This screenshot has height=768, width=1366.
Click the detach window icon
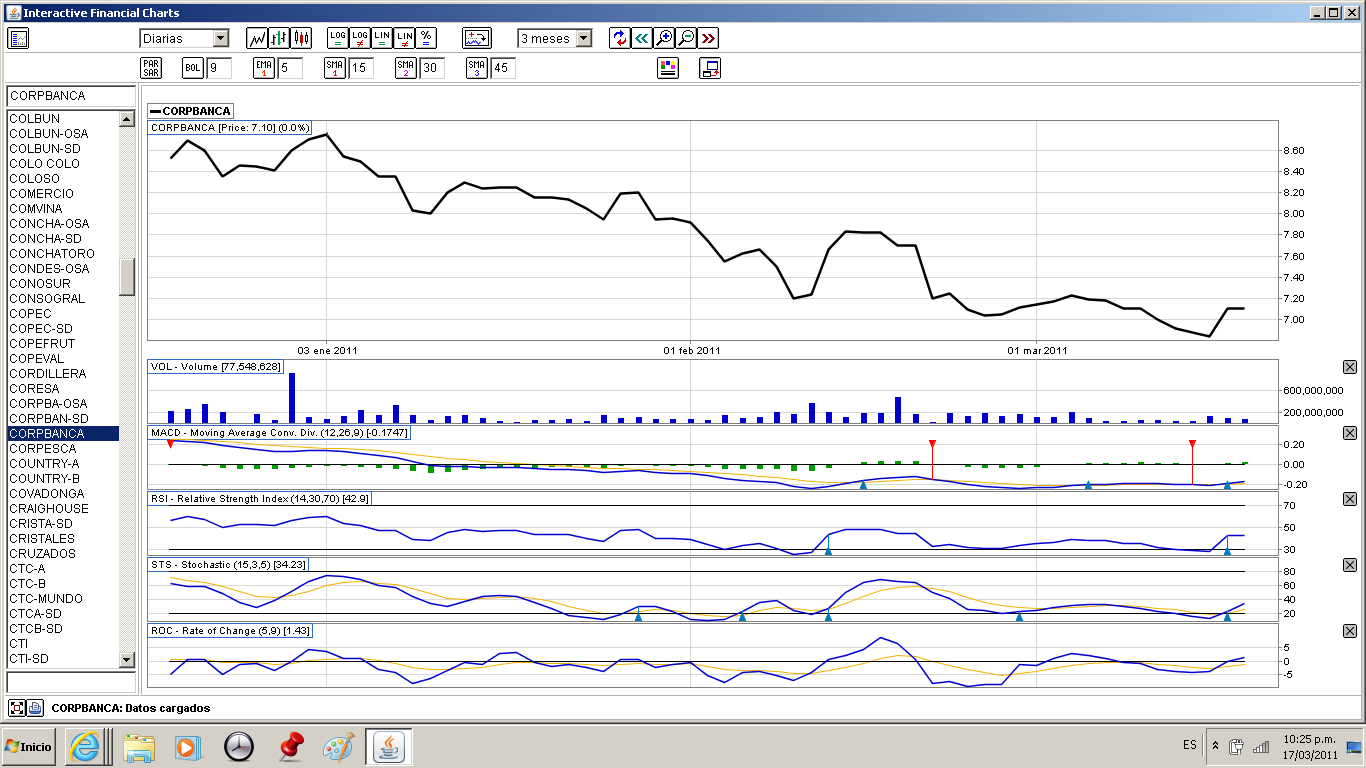[x=710, y=68]
